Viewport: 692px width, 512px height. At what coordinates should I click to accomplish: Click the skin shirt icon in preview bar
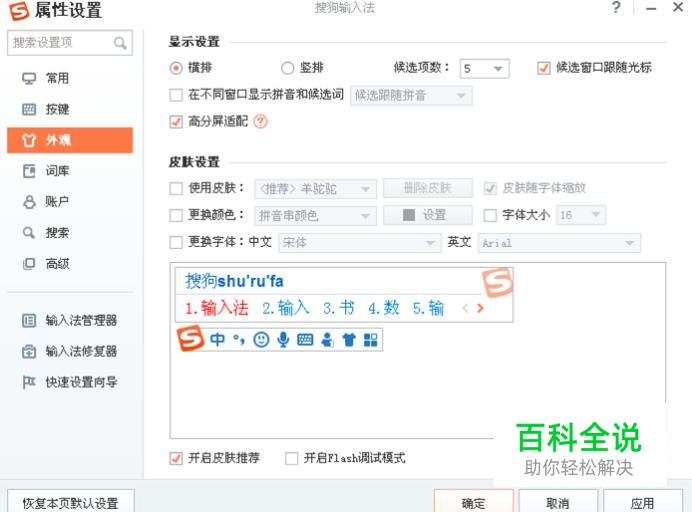[349, 339]
